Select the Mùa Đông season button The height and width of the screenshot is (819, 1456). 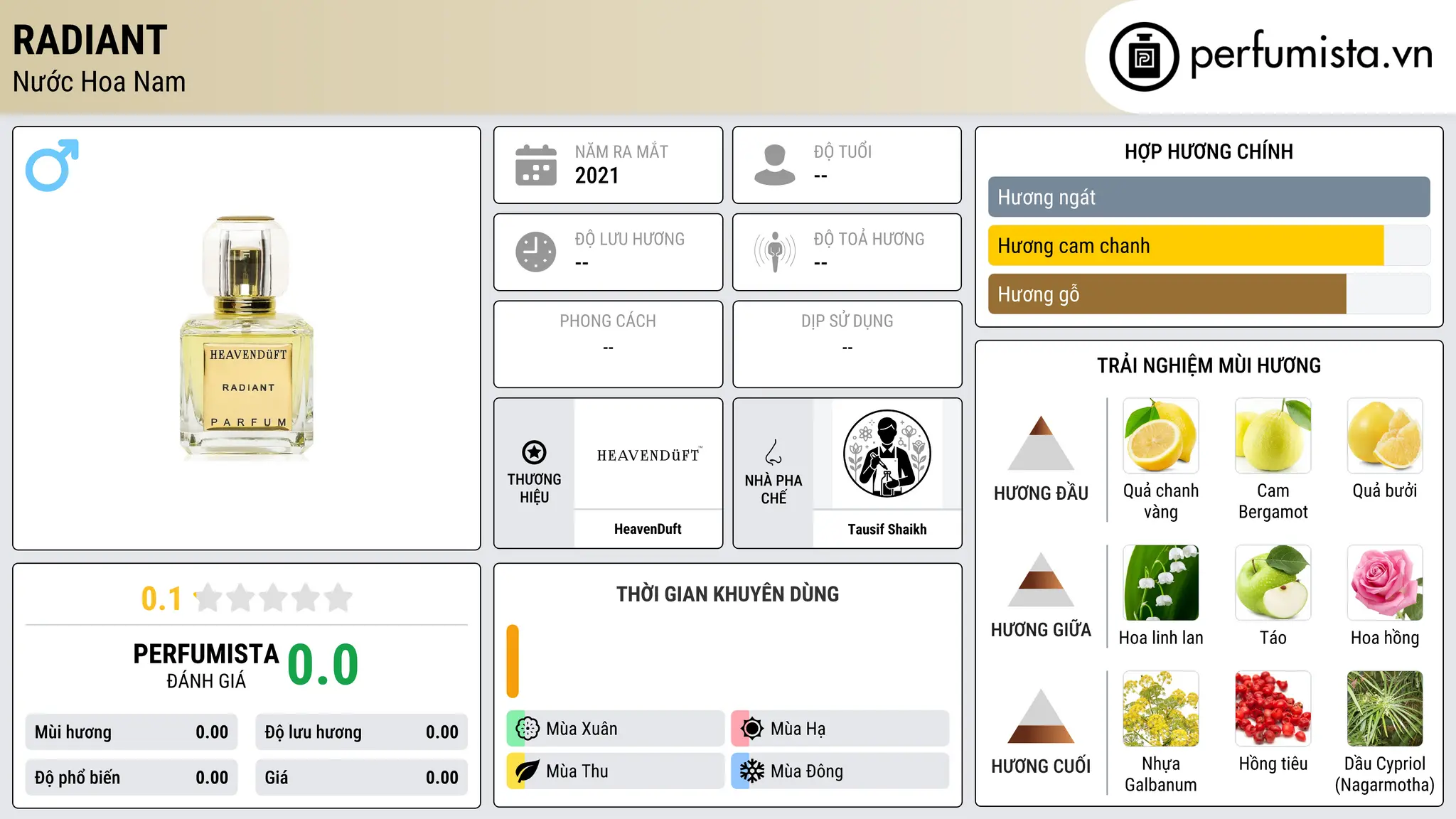tap(840, 771)
